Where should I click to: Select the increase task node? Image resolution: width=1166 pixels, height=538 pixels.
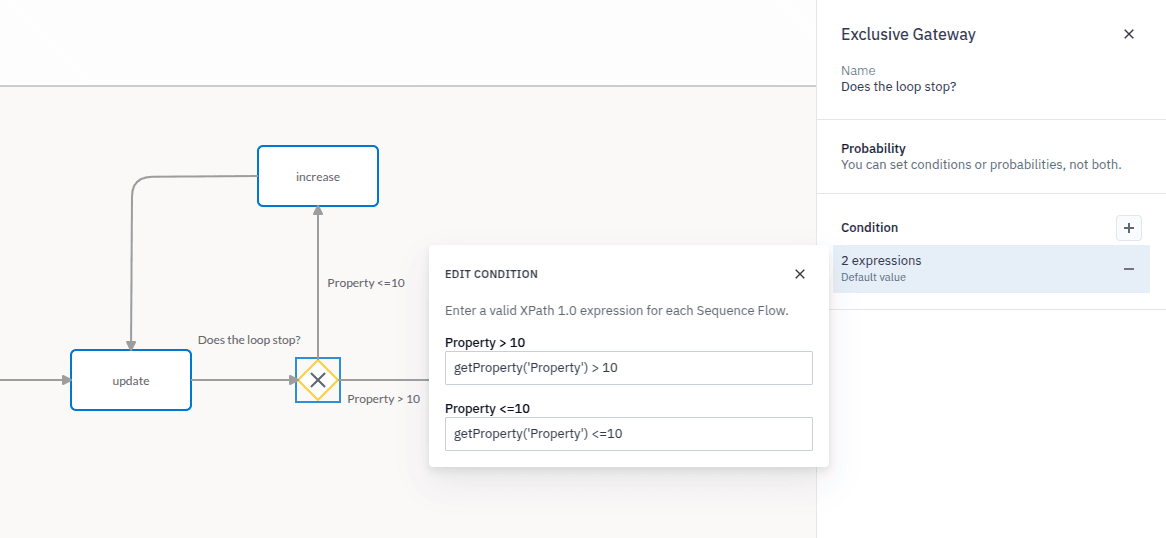(x=318, y=176)
